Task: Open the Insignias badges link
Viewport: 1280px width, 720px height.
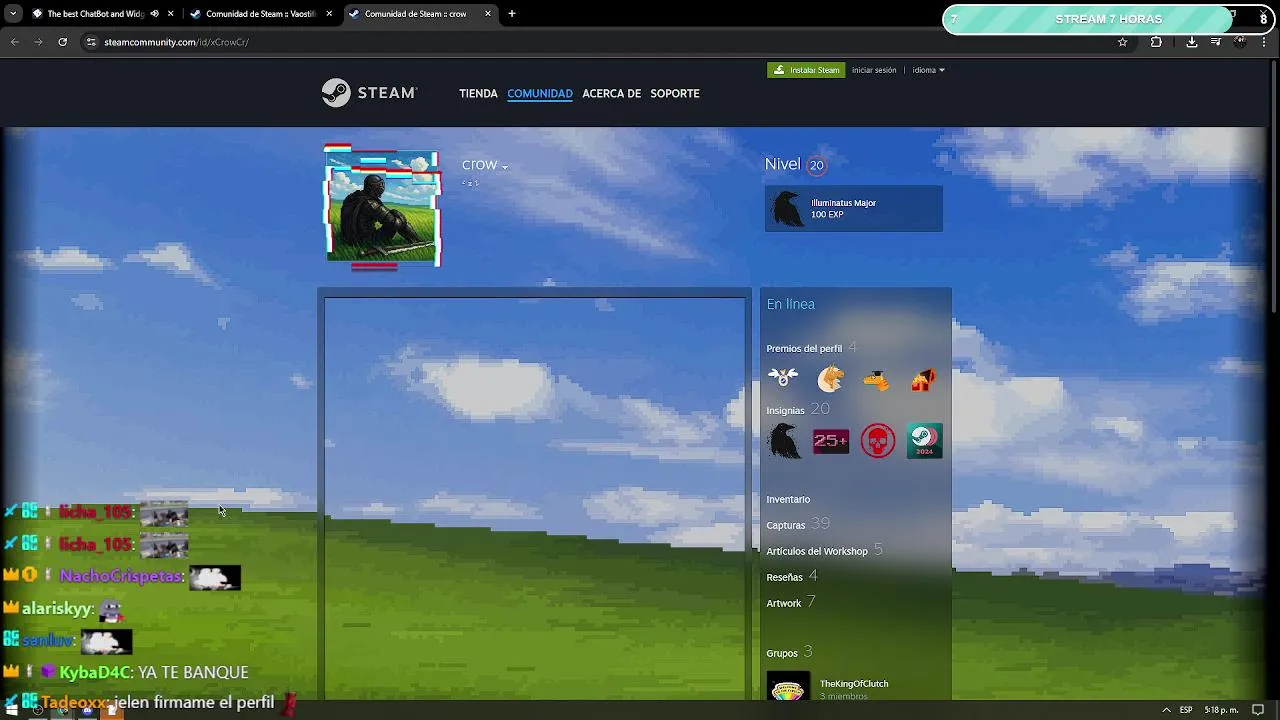Action: pyautogui.click(x=785, y=410)
